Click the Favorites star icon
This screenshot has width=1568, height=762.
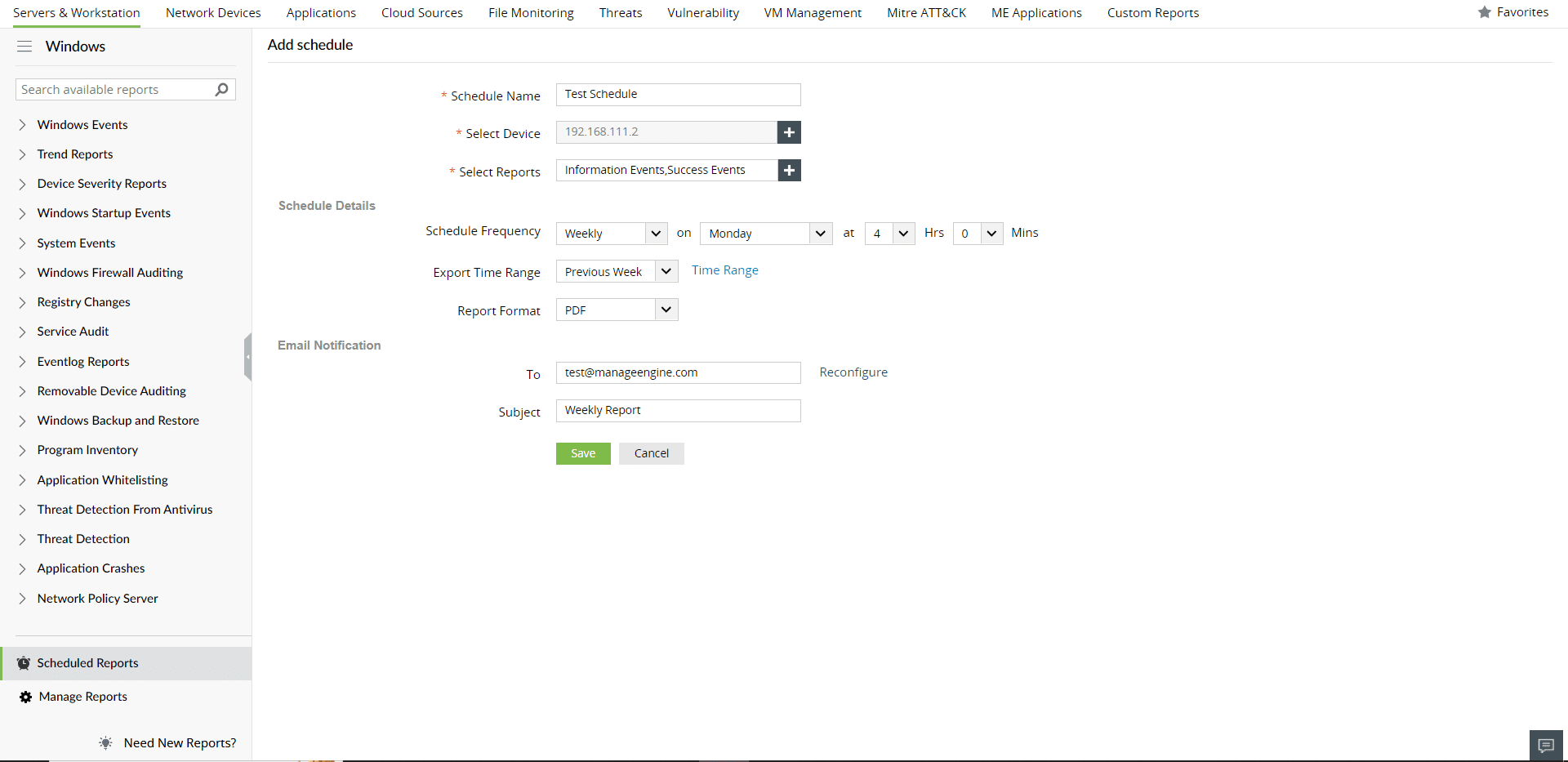coord(1483,11)
